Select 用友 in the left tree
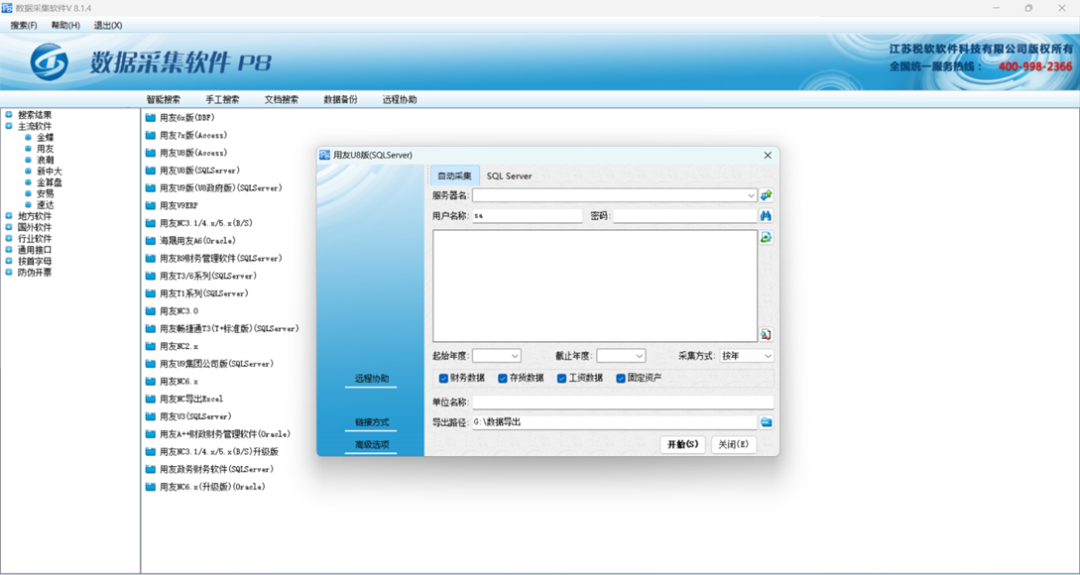The height and width of the screenshot is (575, 1080). 45,149
